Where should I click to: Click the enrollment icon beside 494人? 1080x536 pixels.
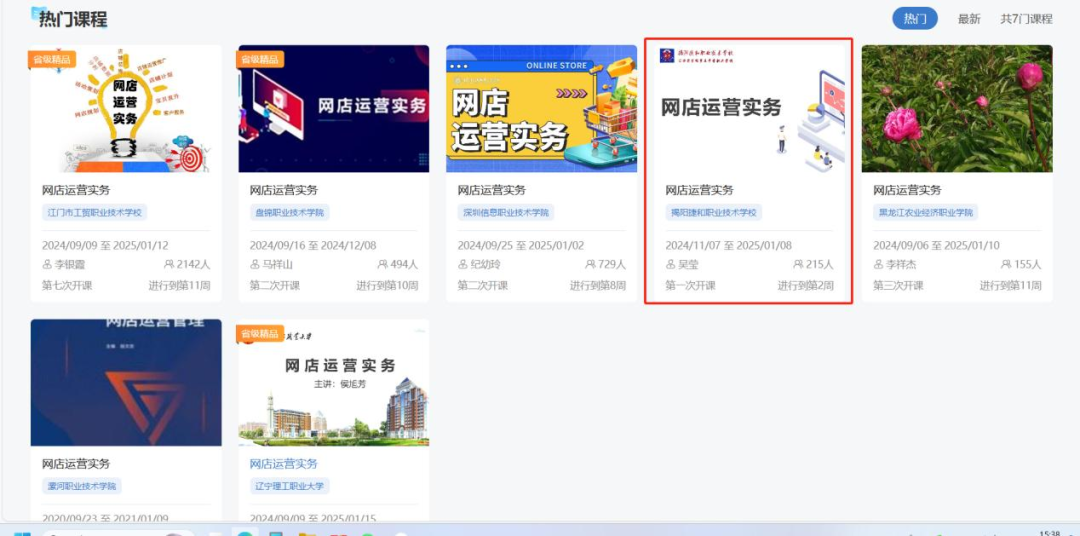(382, 265)
